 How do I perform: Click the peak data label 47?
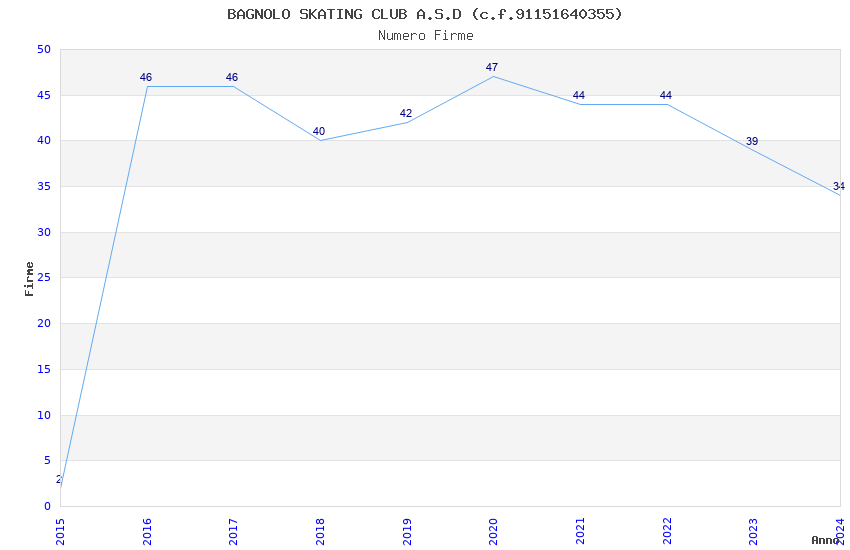492,67
